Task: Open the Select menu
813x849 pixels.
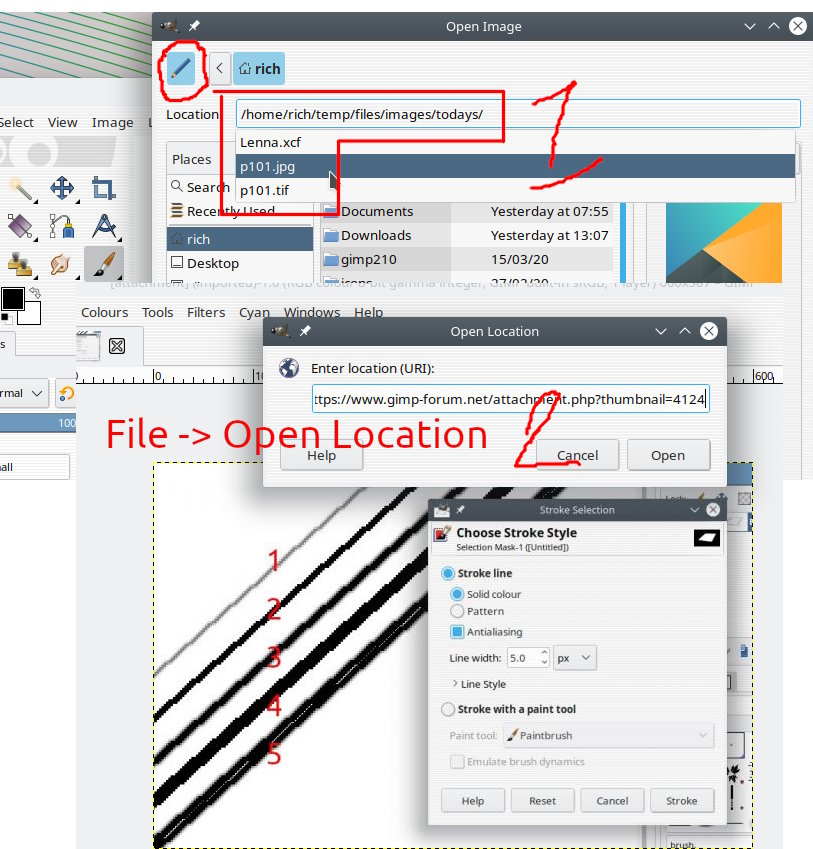Action: click(x=16, y=122)
